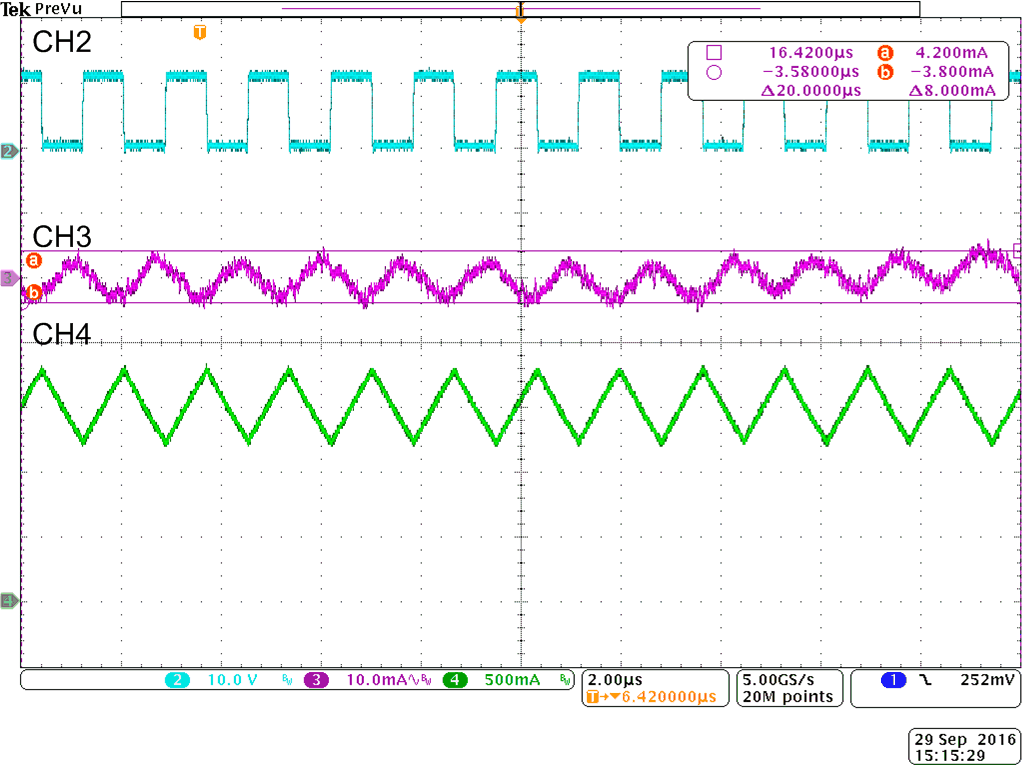Click the bandwidth symbol next to 10.0 V readout
The height and width of the screenshot is (767, 1024).
(286, 680)
